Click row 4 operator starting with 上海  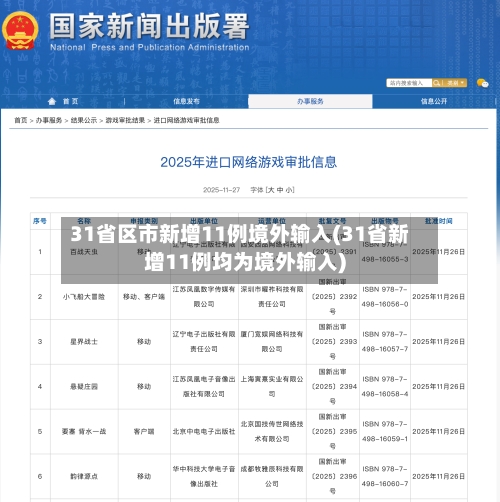point(272,387)
